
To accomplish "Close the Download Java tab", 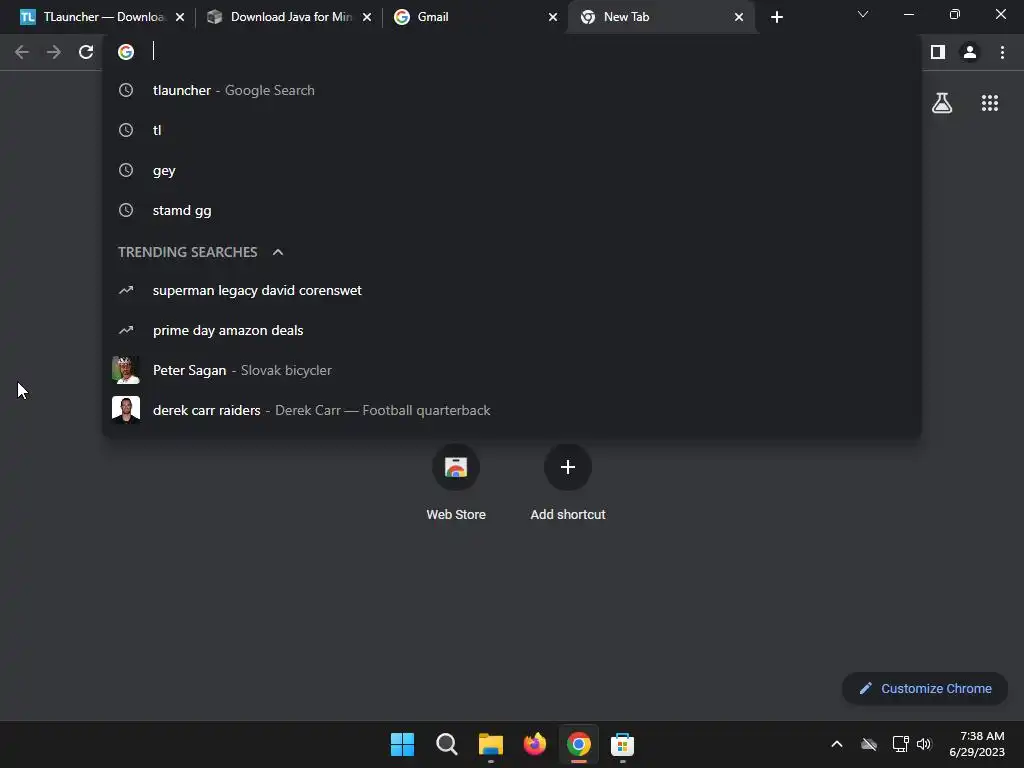I will (367, 17).
